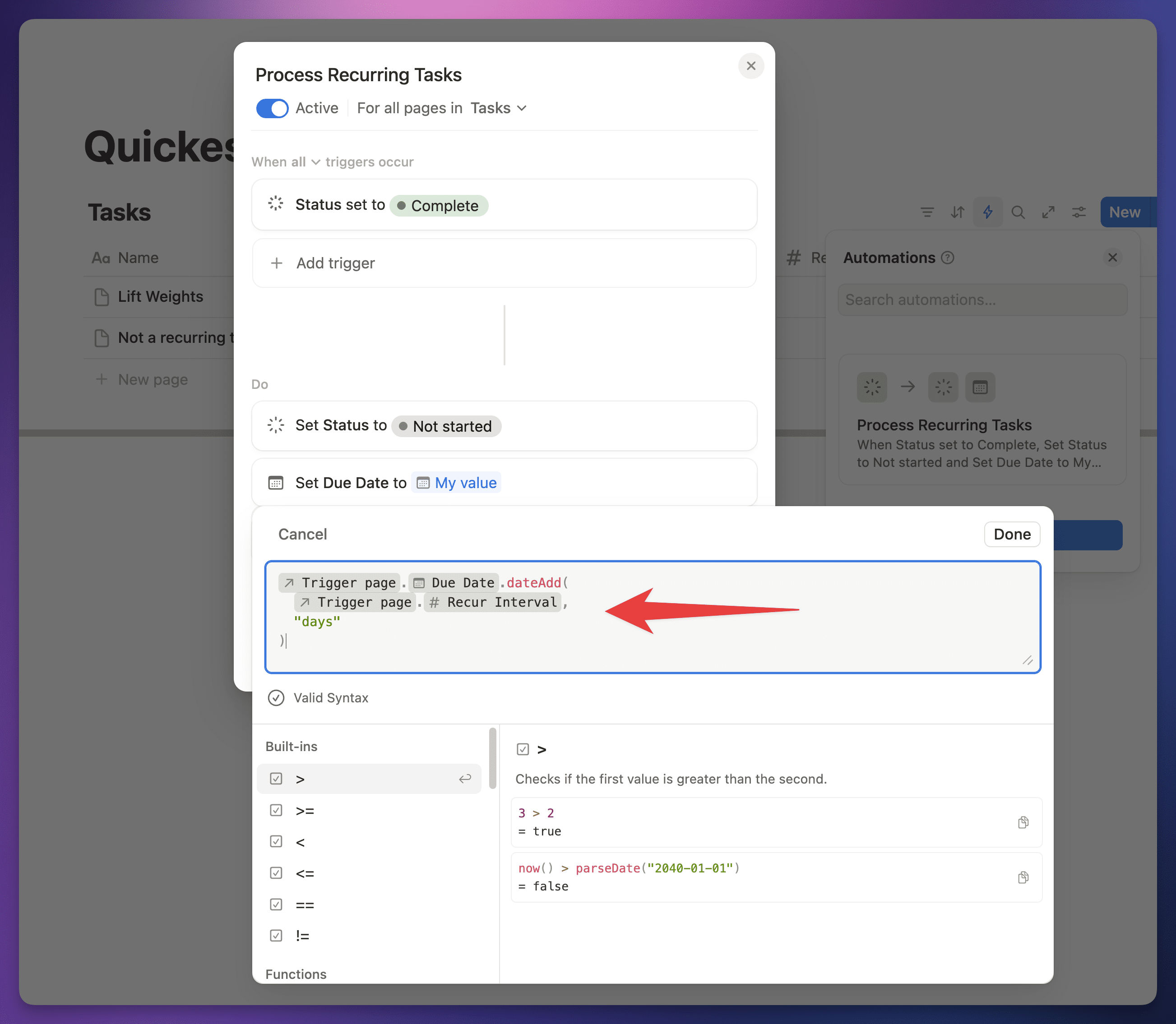
Task: Toggle the Active automation switch
Action: [x=272, y=108]
